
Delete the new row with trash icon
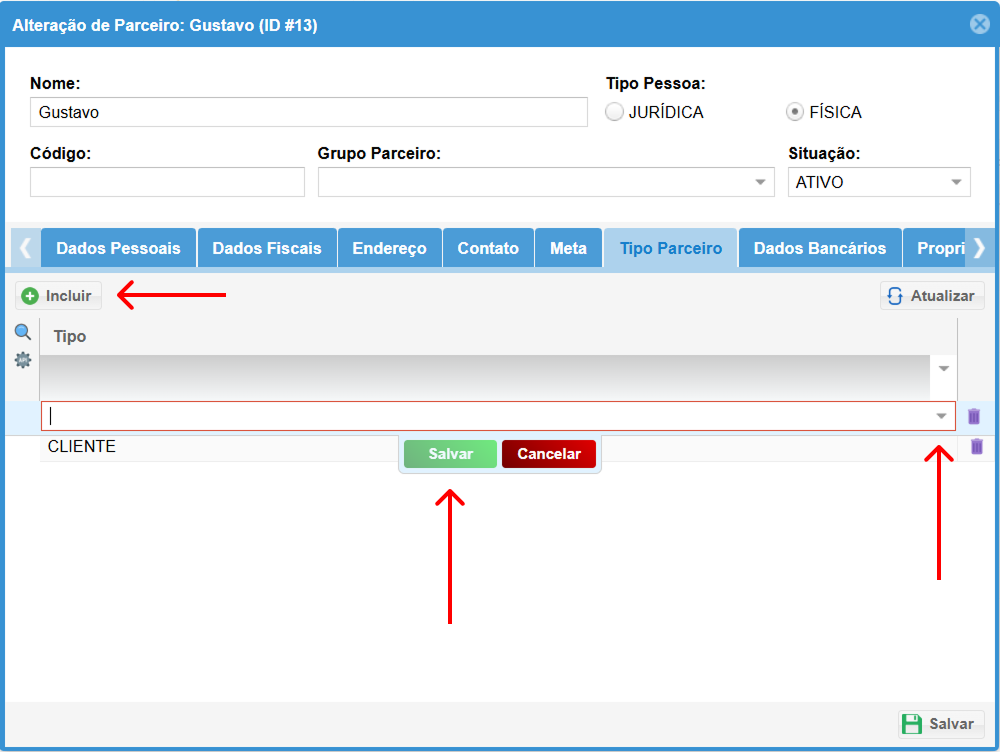(x=974, y=417)
